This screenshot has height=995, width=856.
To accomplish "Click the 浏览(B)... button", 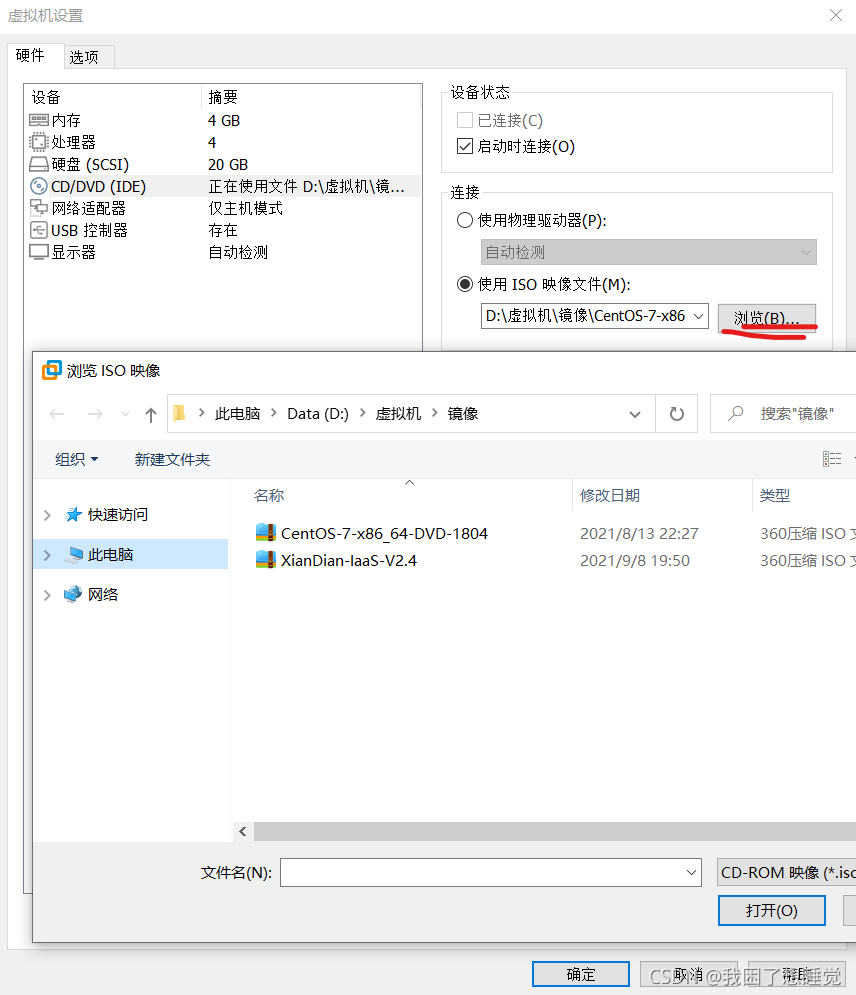I will pos(767,317).
